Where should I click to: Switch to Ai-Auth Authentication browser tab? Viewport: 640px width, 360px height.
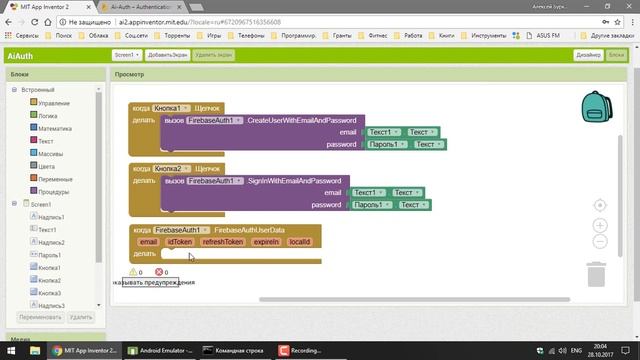[140, 7]
